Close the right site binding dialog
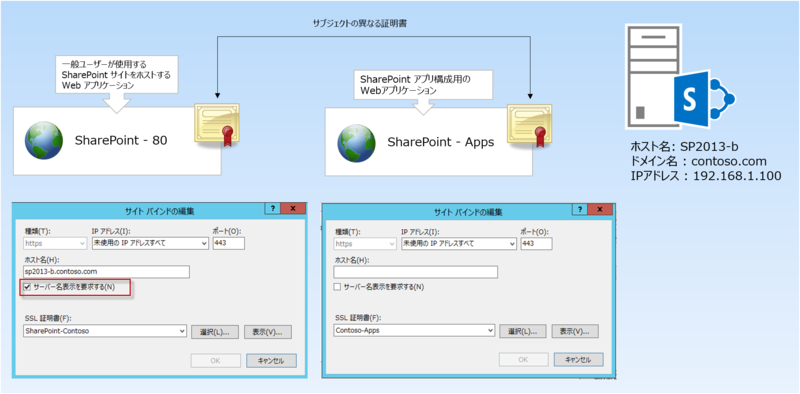Image resolution: width=800 pixels, height=394 pixels. 599,210
